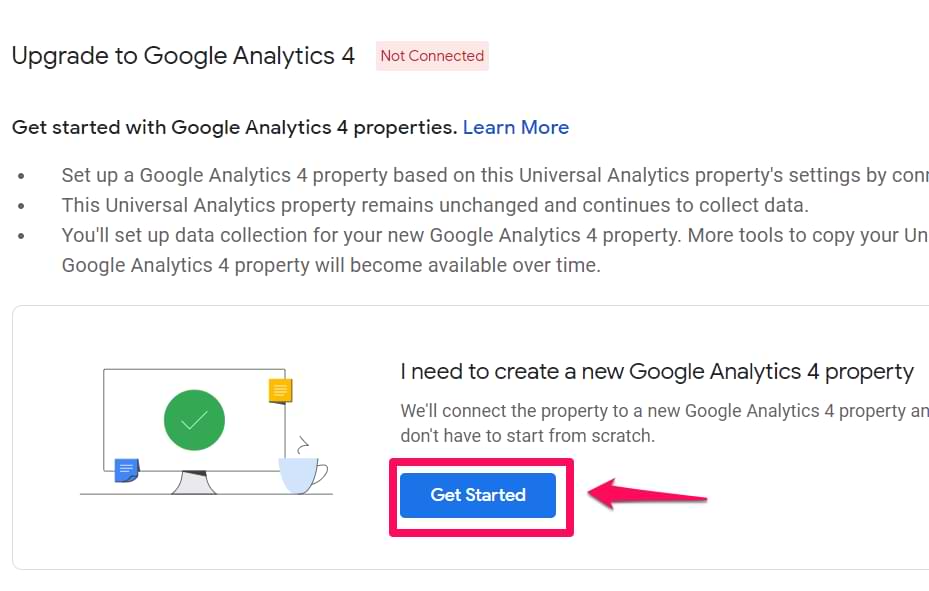Click the first bullet point dot
This screenshot has width=929, height=591.
tap(21, 176)
